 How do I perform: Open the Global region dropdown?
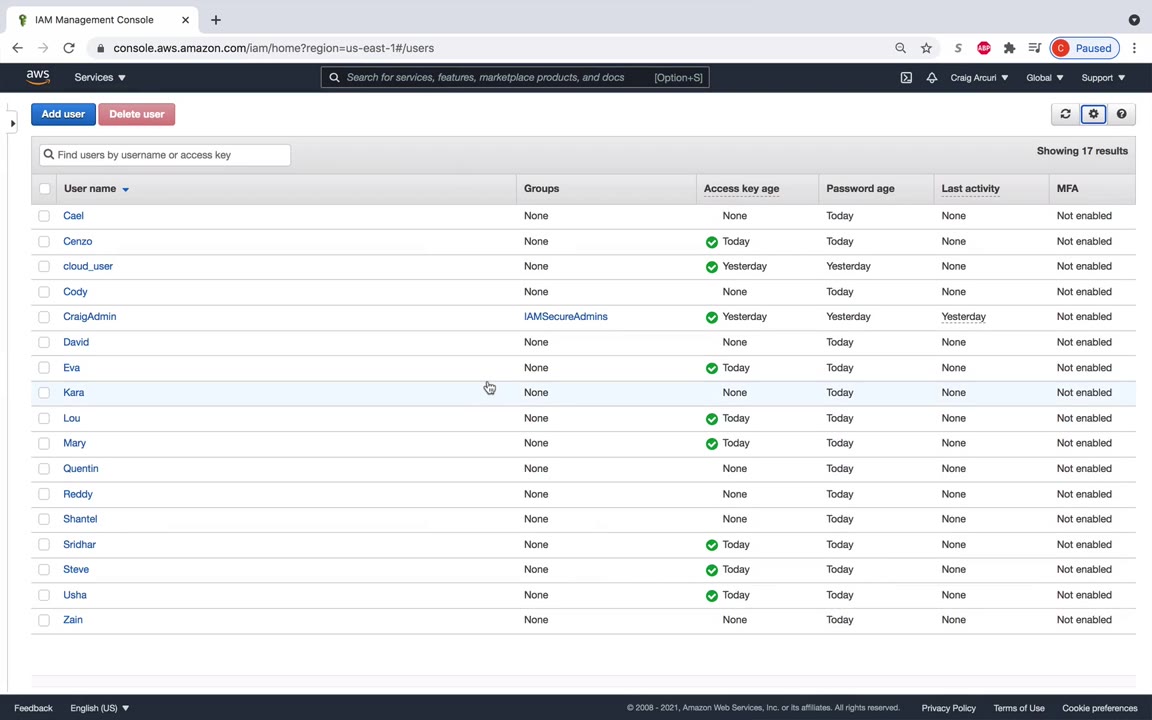coord(1044,78)
